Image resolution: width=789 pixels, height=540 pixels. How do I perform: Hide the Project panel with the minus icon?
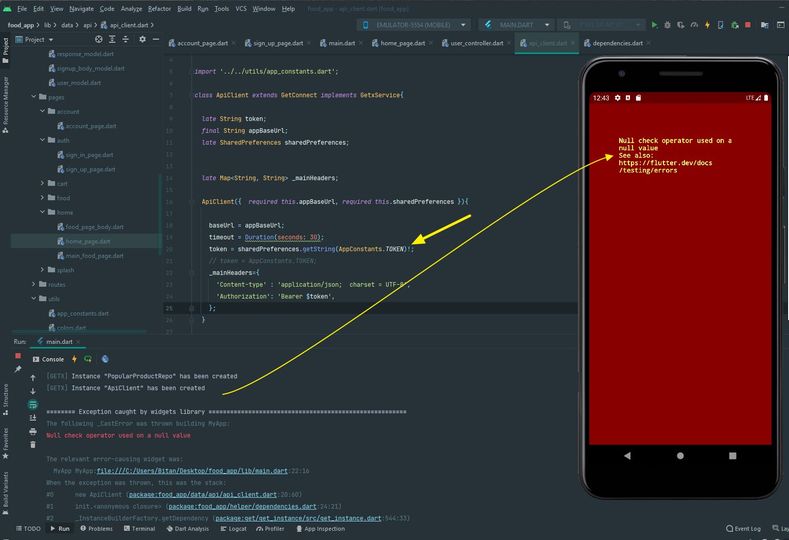(x=156, y=39)
